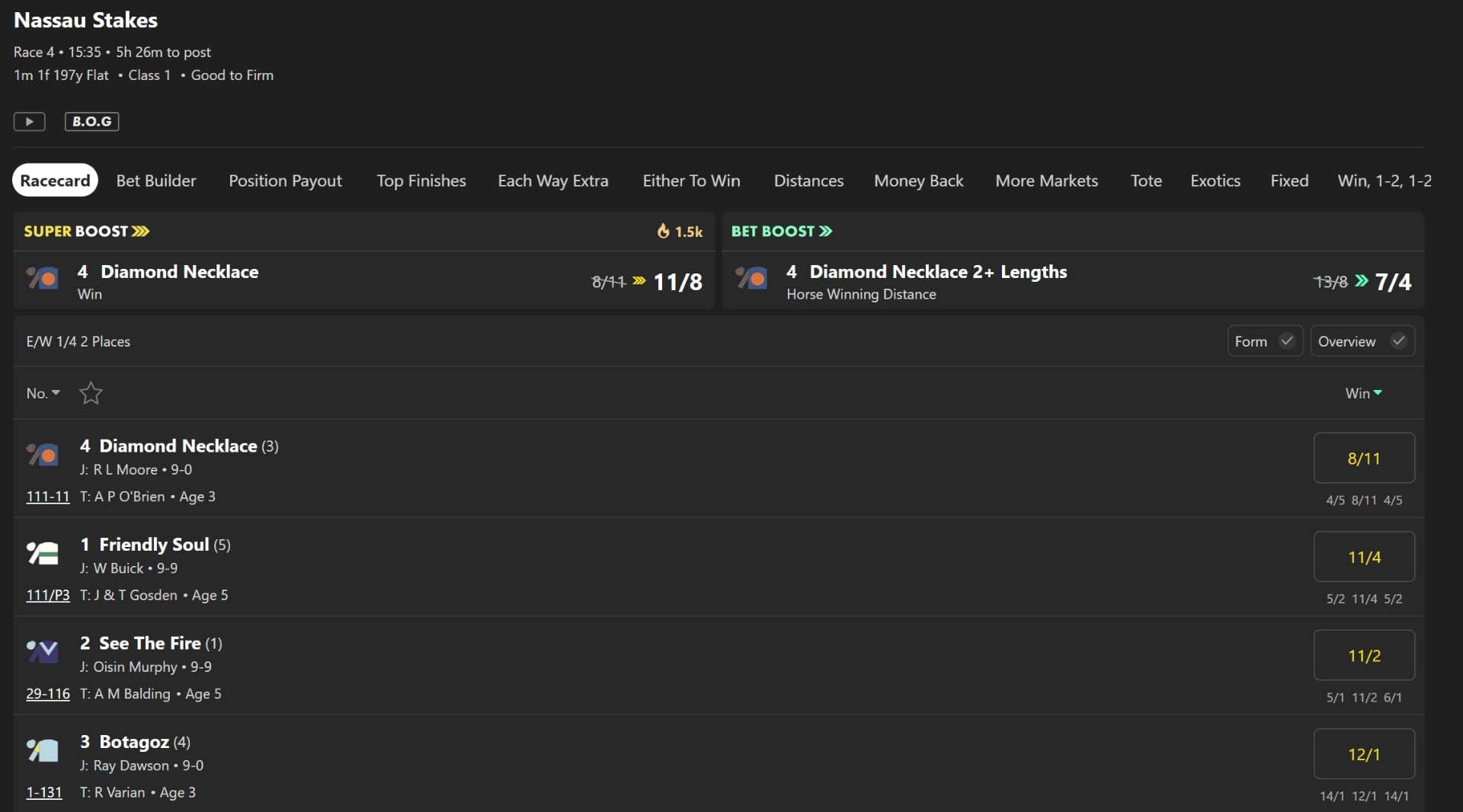Screen dimensions: 1463x812
Task: Open the B.O.G badge info
Action: pos(91,121)
